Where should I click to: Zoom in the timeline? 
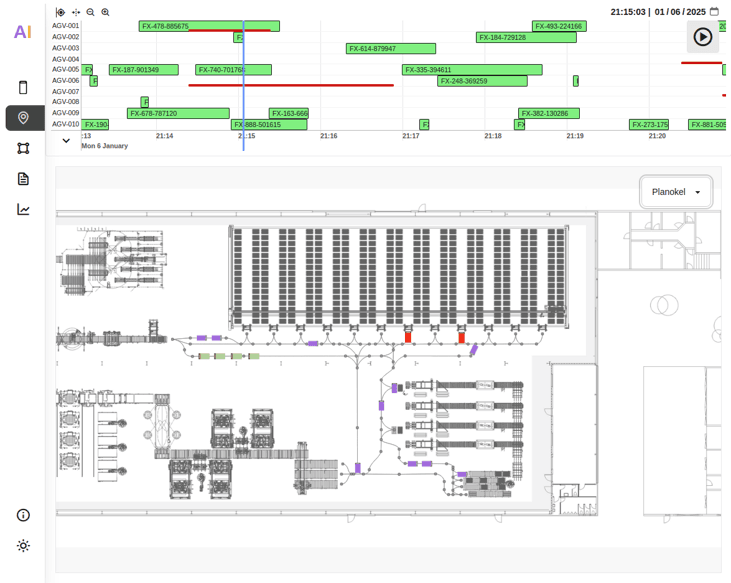pyautogui.click(x=105, y=12)
